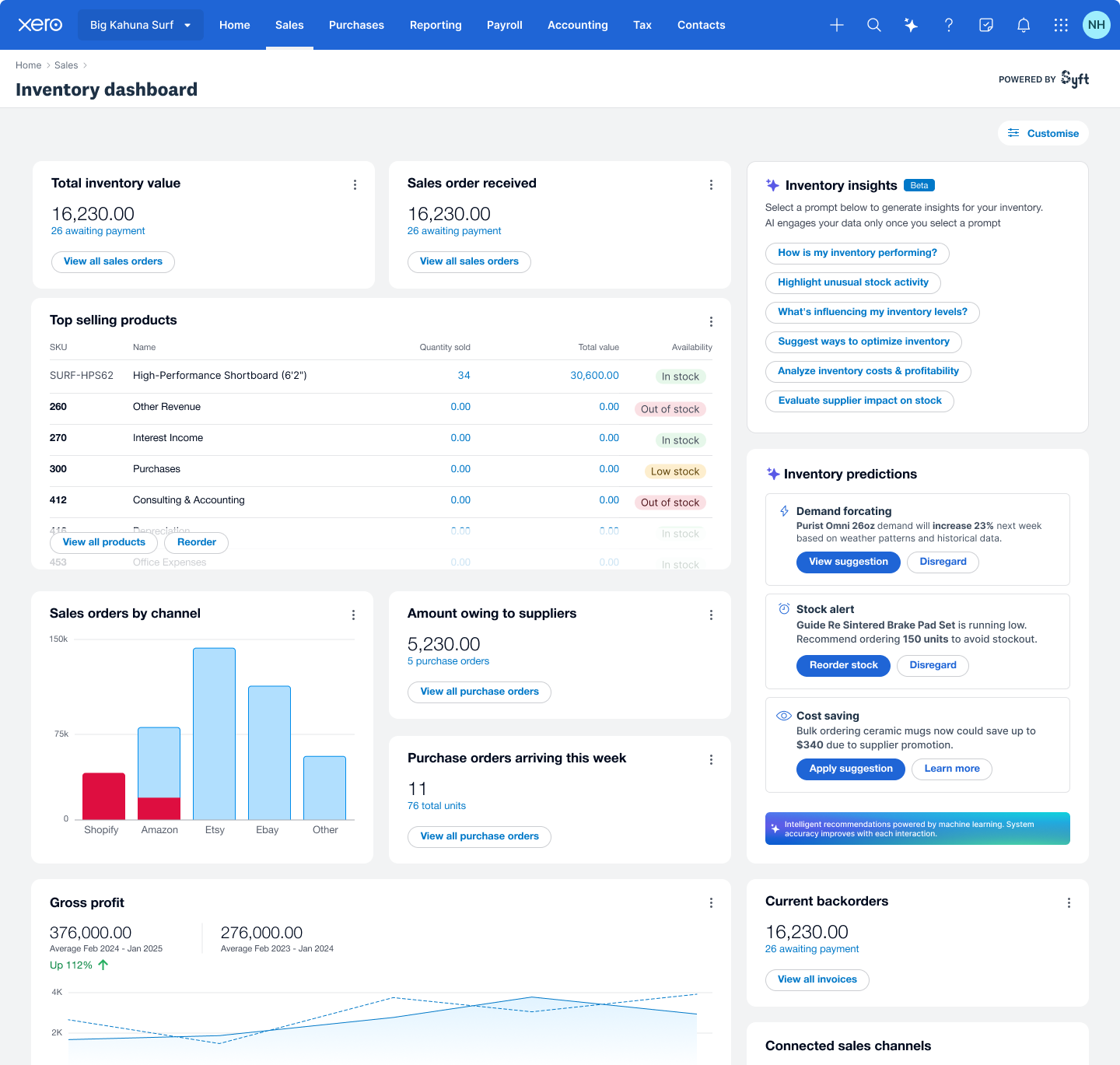The width and height of the screenshot is (1120, 1065).
Task: Select prompt Evaluate supplier impact on stock
Action: coord(859,401)
